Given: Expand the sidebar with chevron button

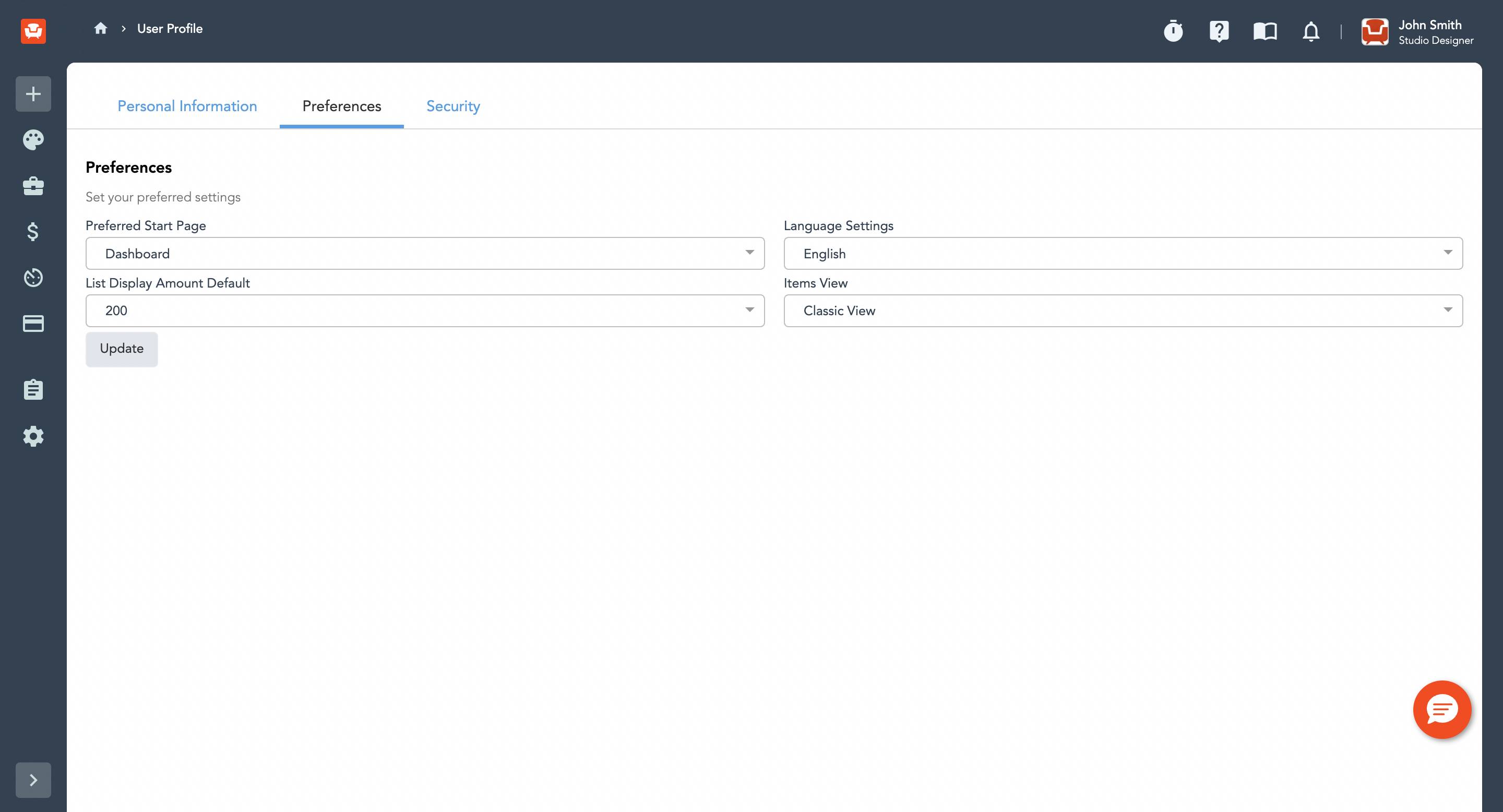Looking at the screenshot, I should [x=33, y=780].
